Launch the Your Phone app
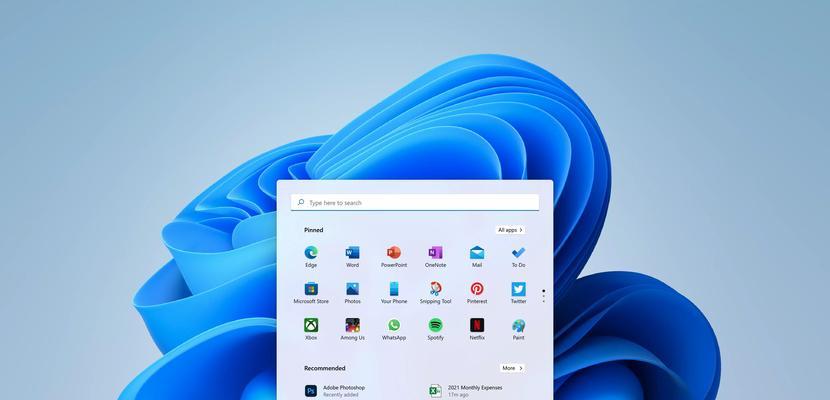The image size is (830, 400). [x=394, y=293]
